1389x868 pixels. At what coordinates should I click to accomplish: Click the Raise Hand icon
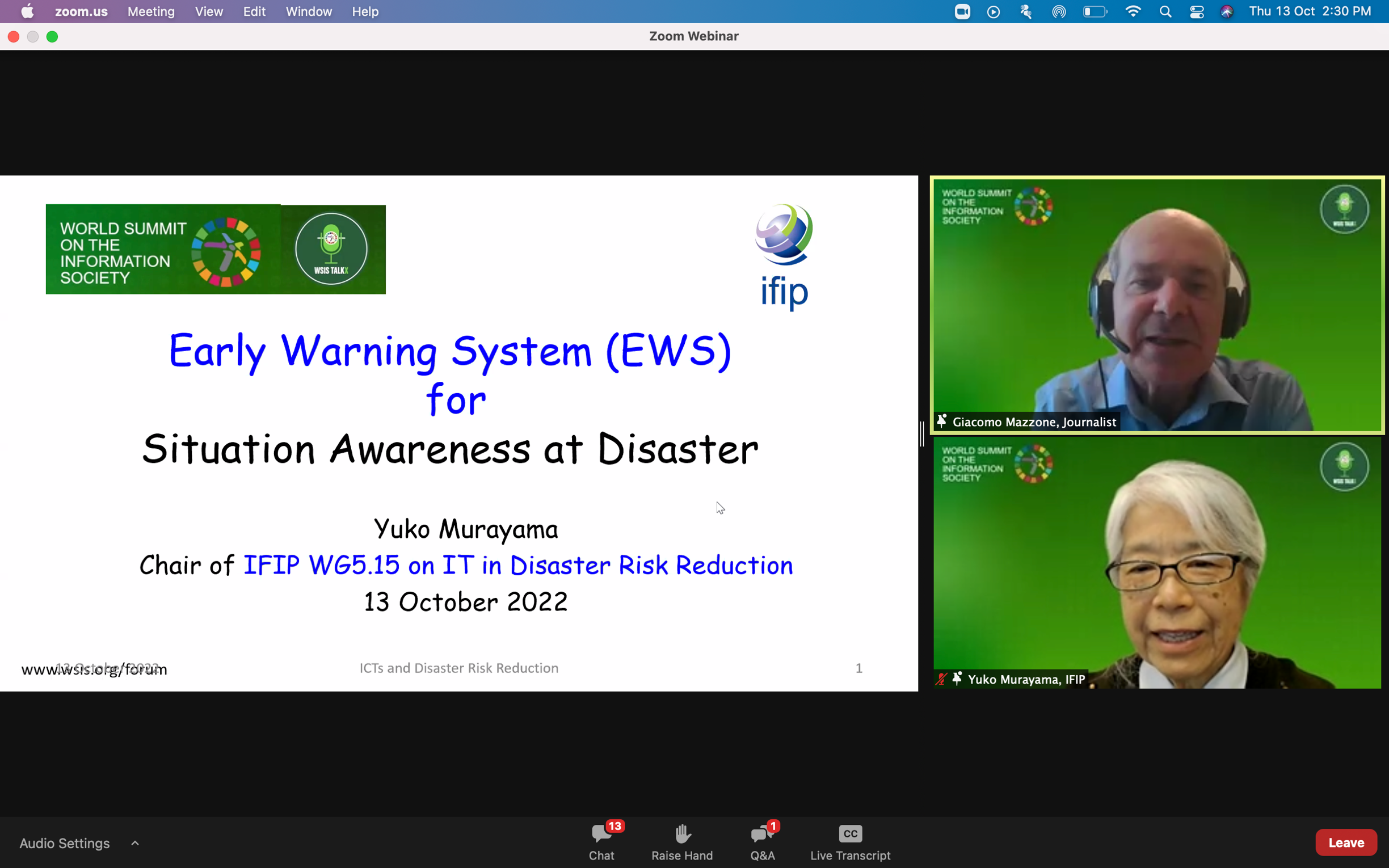(682, 841)
